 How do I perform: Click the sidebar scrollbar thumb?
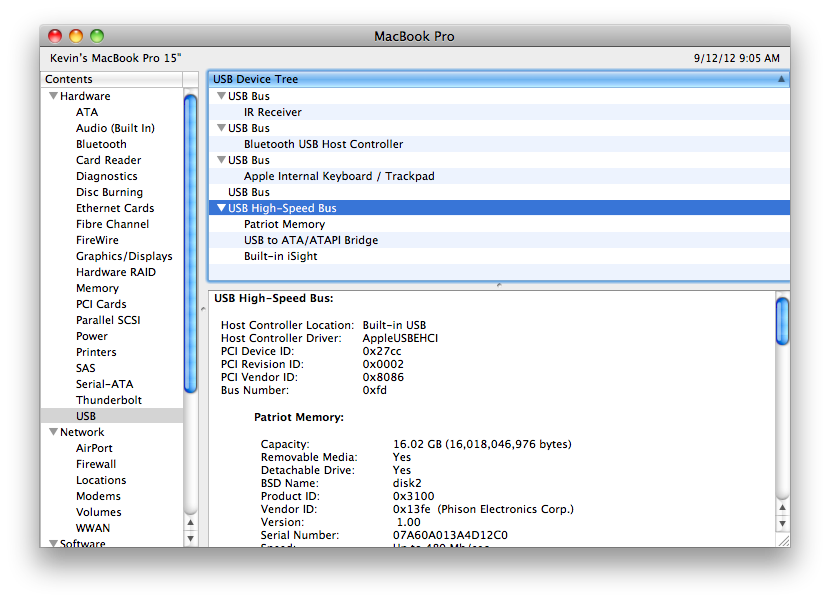click(x=191, y=244)
